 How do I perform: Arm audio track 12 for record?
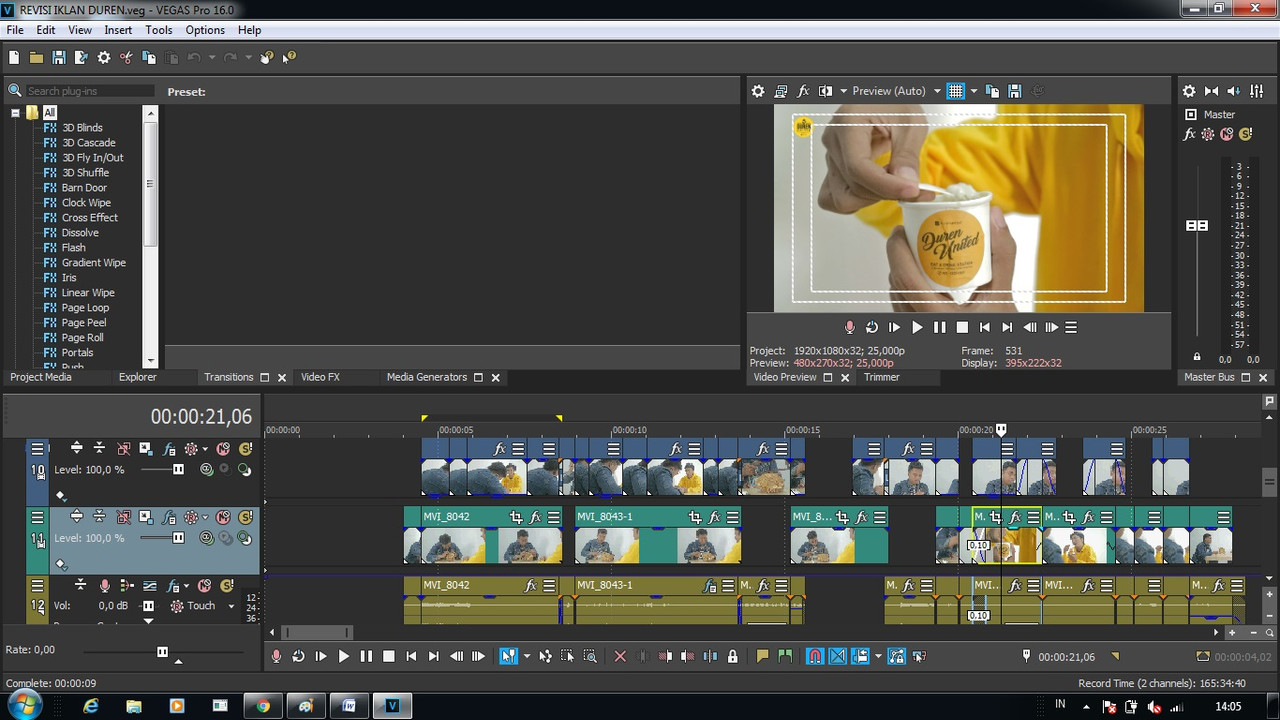(104, 585)
